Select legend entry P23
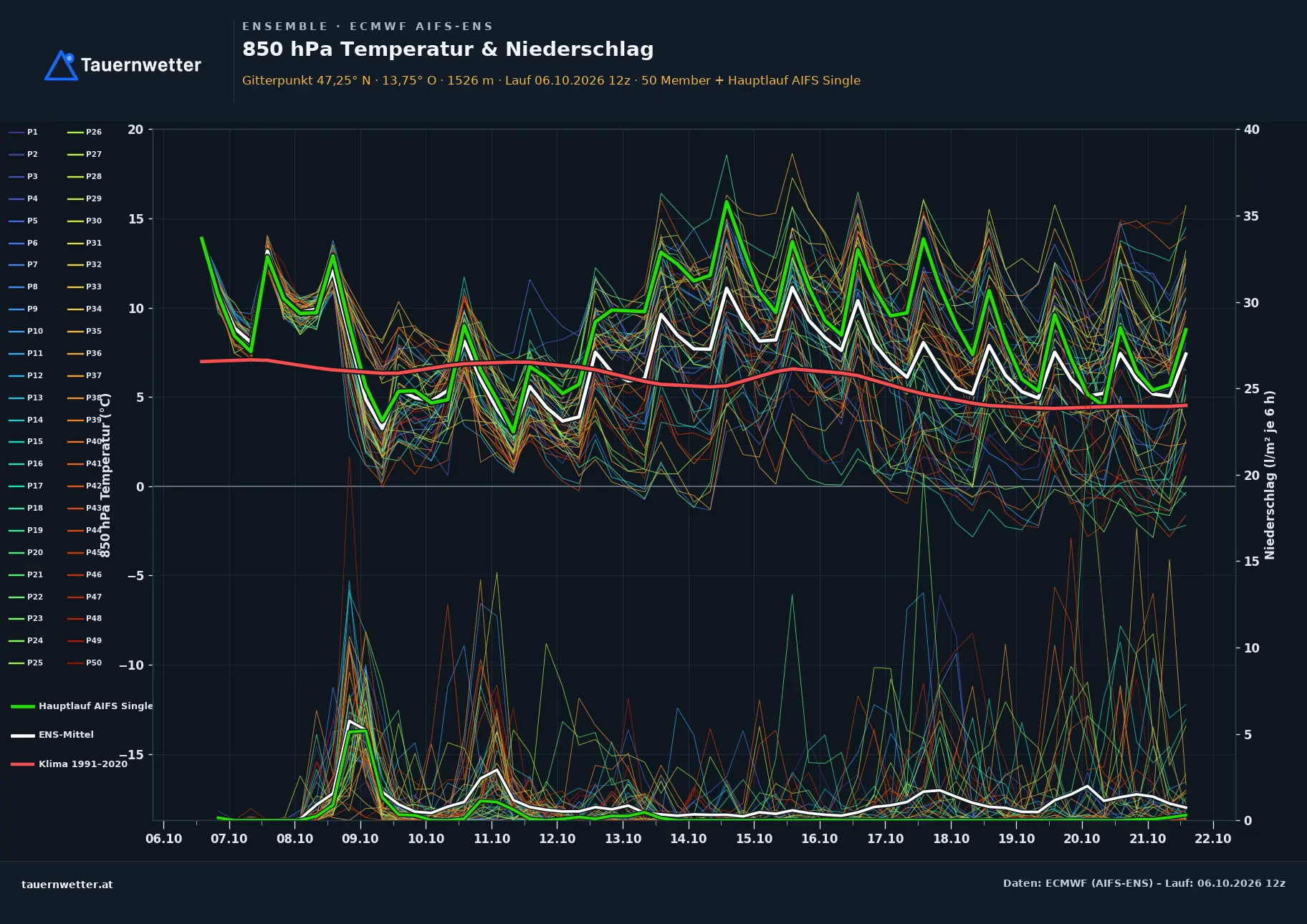This screenshot has height=924, width=1307. tap(26, 618)
